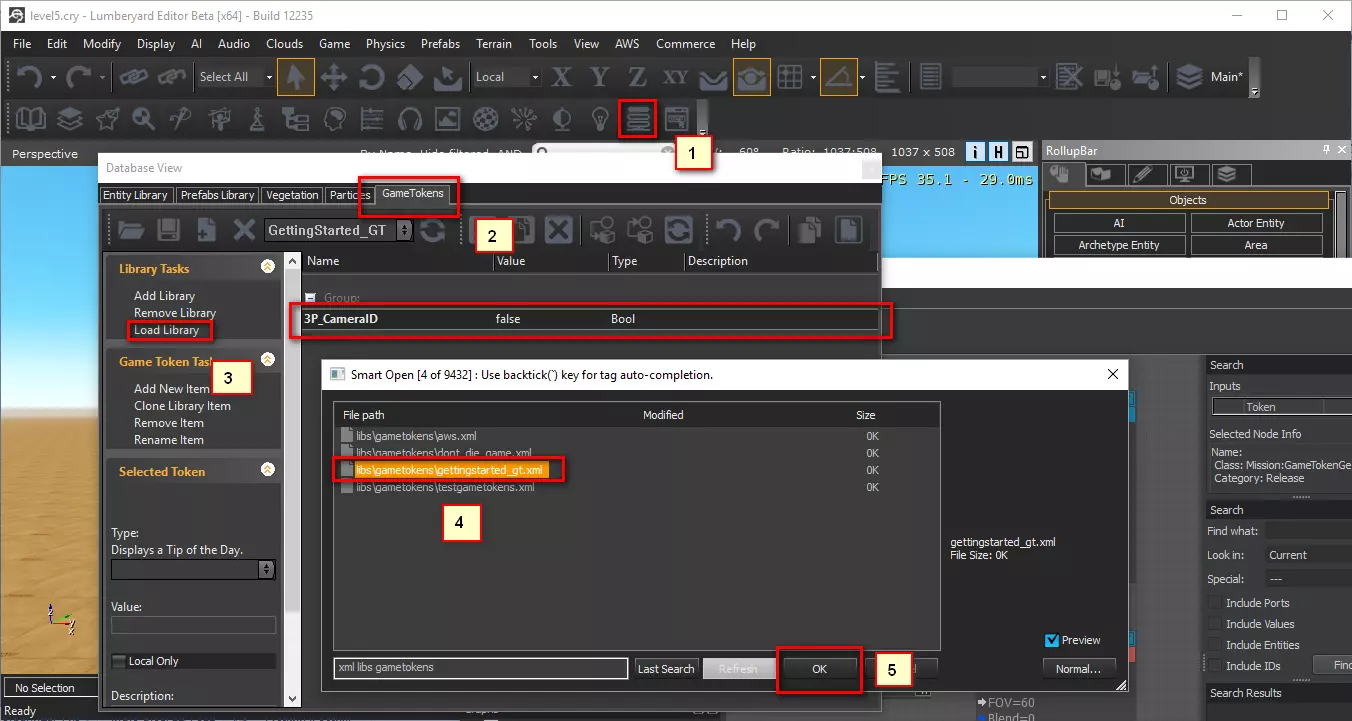1352x721 pixels.
Task: Enable the Local Only checkbox
Action: pyautogui.click(x=120, y=661)
